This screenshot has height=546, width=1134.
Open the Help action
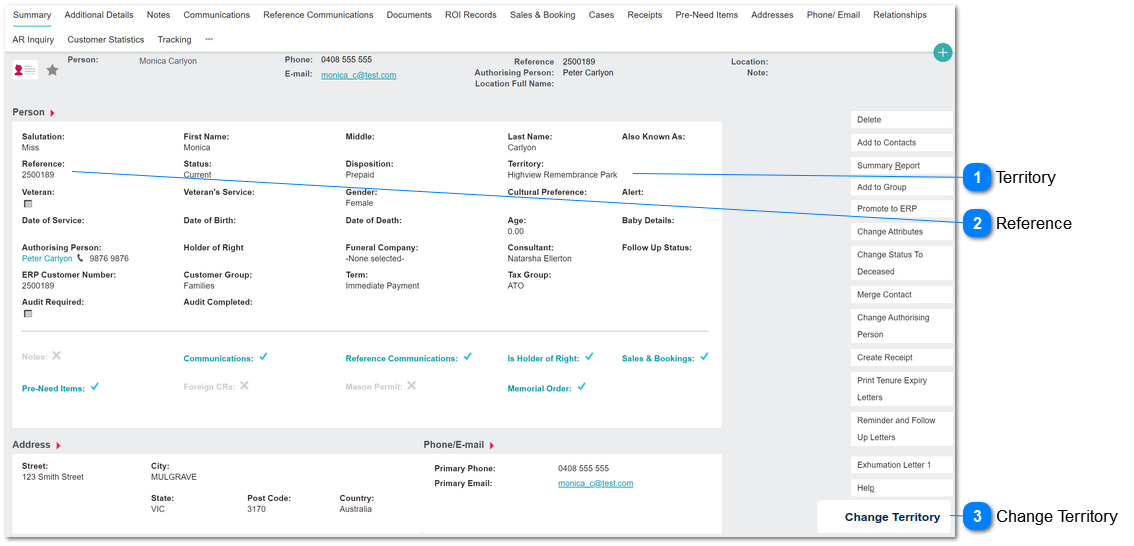(902, 488)
